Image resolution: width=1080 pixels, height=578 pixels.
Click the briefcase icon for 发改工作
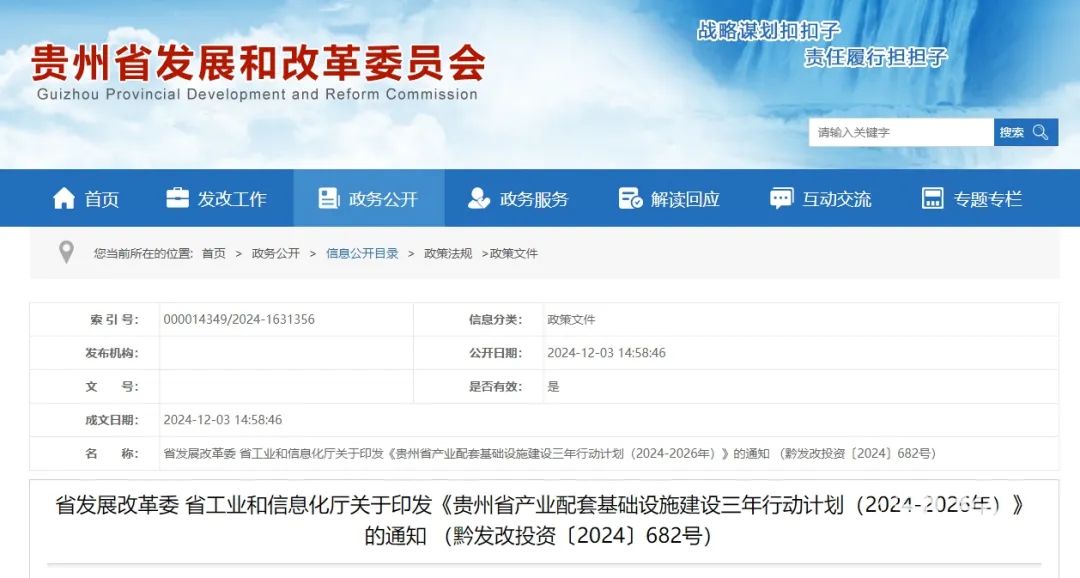[x=177, y=198]
